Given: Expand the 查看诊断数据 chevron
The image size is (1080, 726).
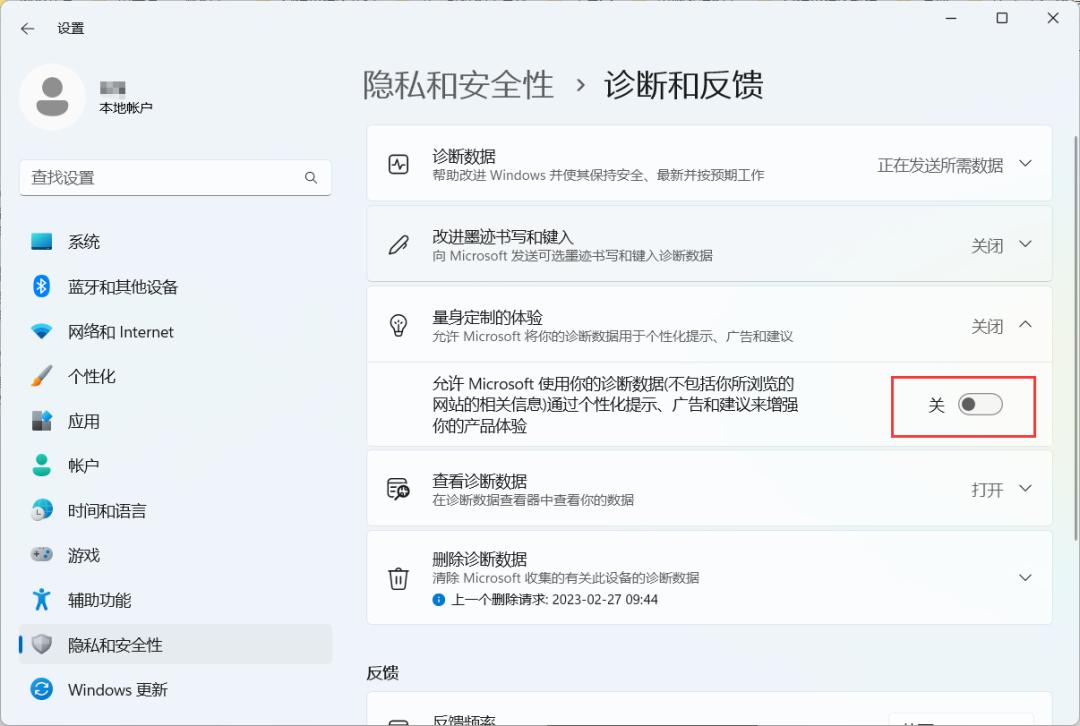Looking at the screenshot, I should pos(1026,489).
